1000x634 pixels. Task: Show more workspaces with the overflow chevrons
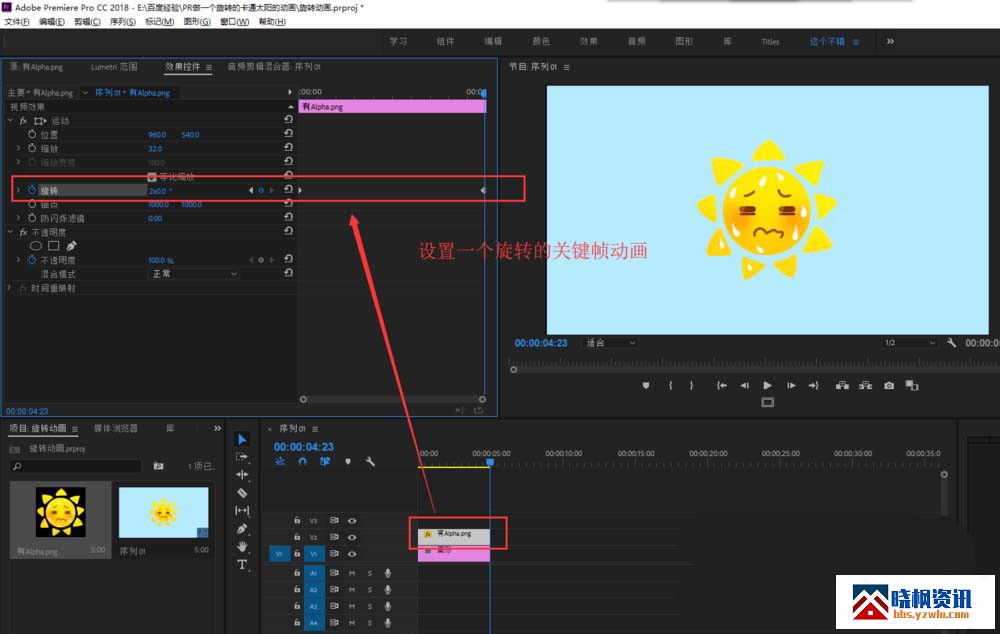pyautogui.click(x=890, y=41)
